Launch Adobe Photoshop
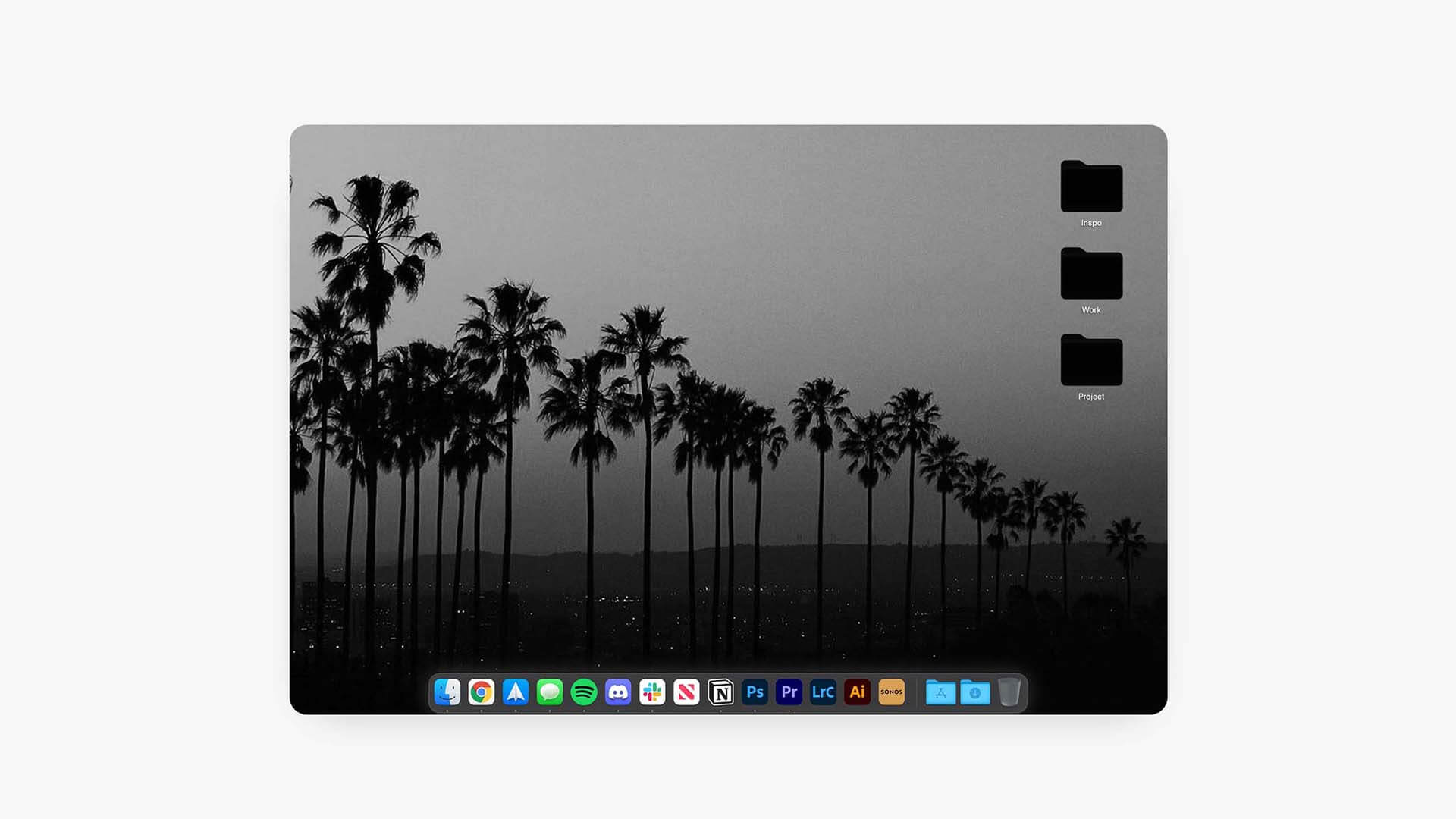This screenshot has width=1456, height=819. point(754,691)
